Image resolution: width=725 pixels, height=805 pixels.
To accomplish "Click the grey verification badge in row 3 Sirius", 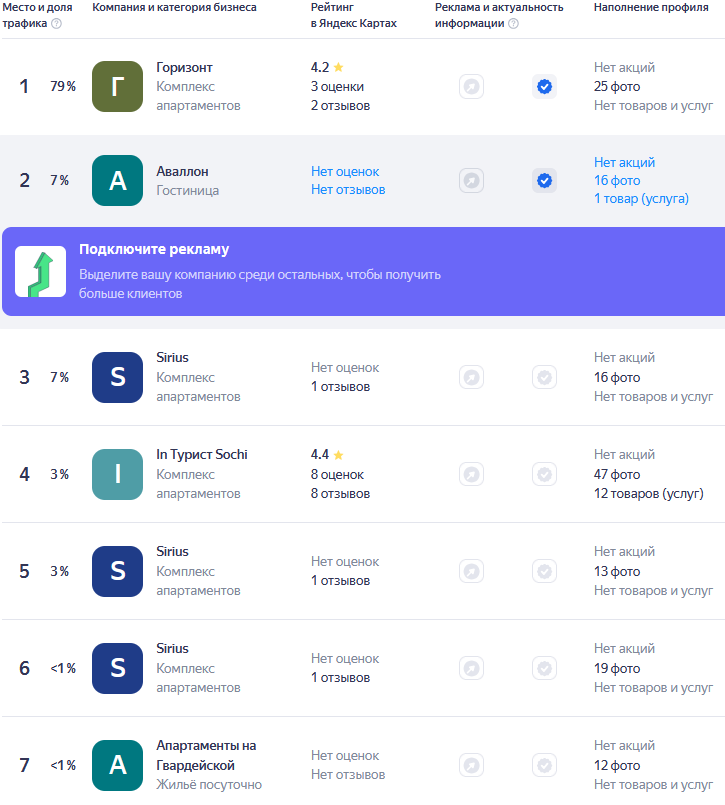I will [544, 377].
